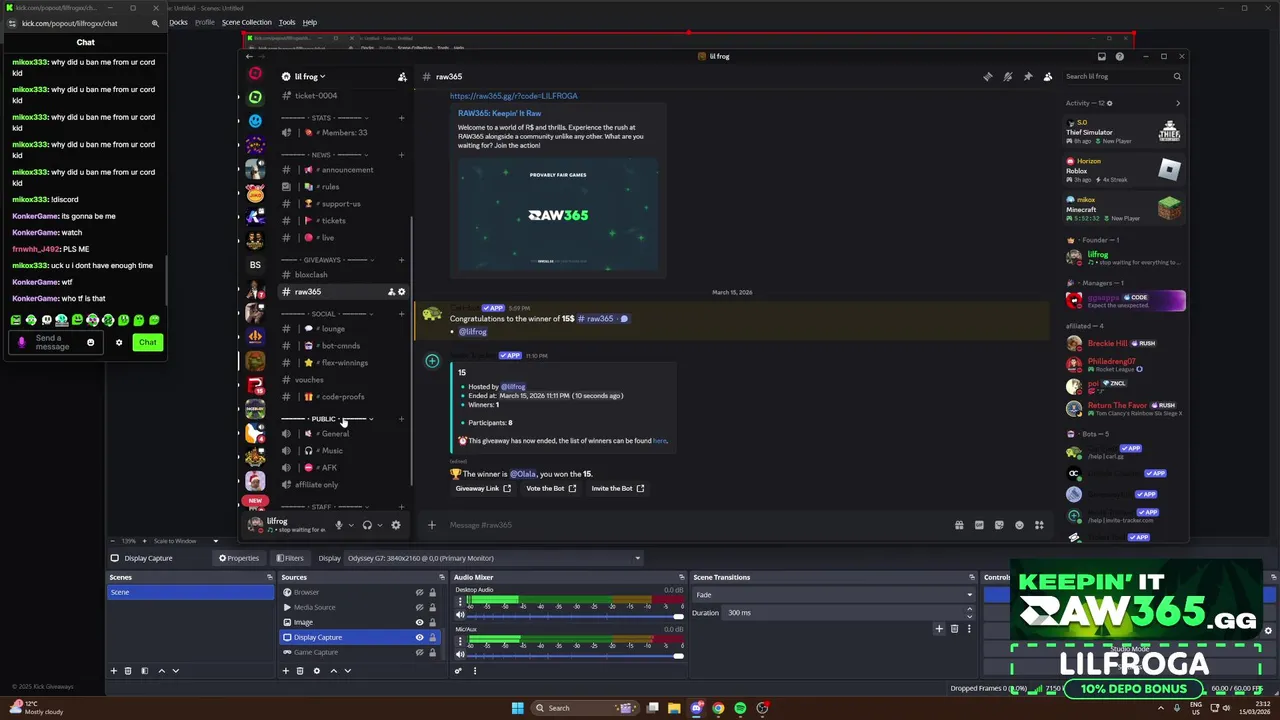
Task: Send message with green Chat button
Action: (147, 343)
